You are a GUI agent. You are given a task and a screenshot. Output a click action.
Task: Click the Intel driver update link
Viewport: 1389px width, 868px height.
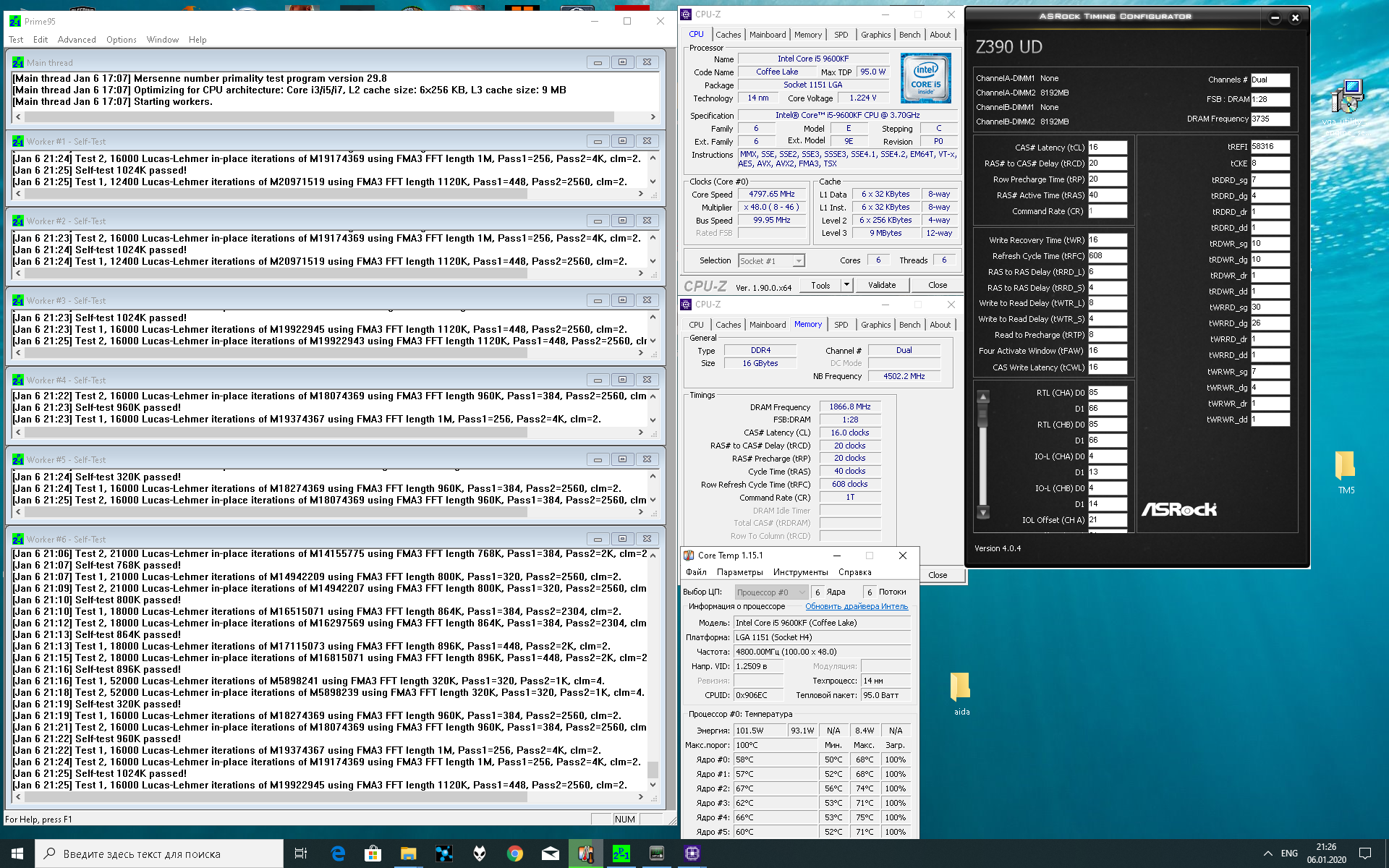click(857, 607)
